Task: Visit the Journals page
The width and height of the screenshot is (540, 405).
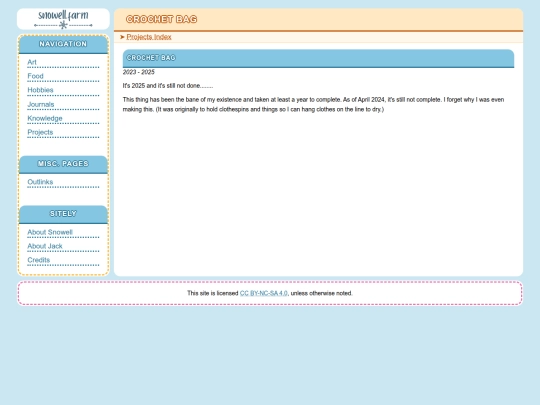Action: (41, 104)
